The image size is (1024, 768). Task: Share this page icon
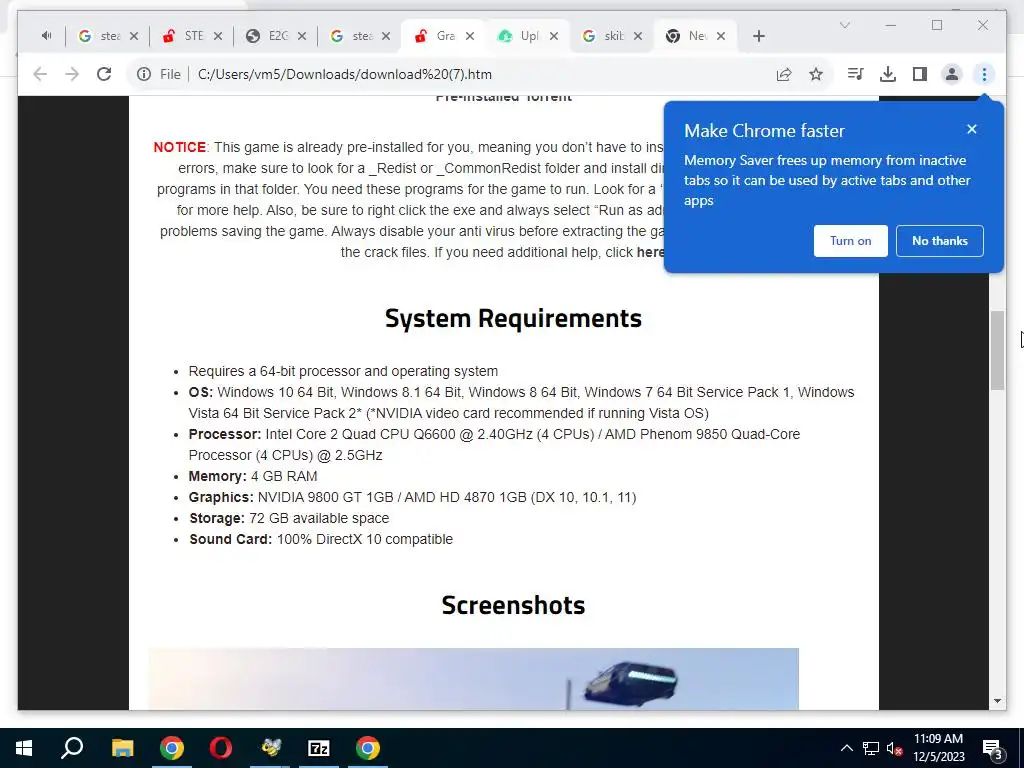point(784,74)
